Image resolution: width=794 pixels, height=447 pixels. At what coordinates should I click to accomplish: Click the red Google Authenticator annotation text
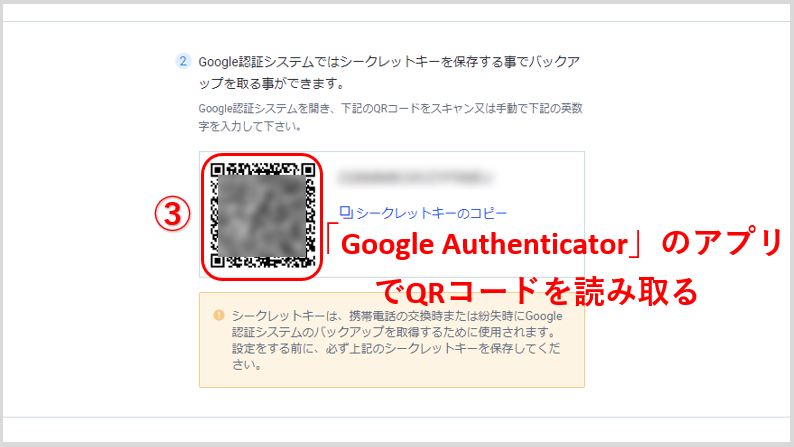(x=485, y=245)
